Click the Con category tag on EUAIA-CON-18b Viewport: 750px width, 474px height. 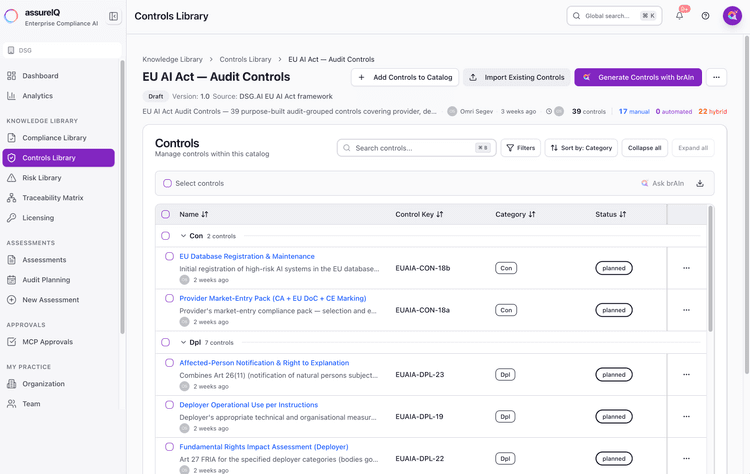(506, 268)
